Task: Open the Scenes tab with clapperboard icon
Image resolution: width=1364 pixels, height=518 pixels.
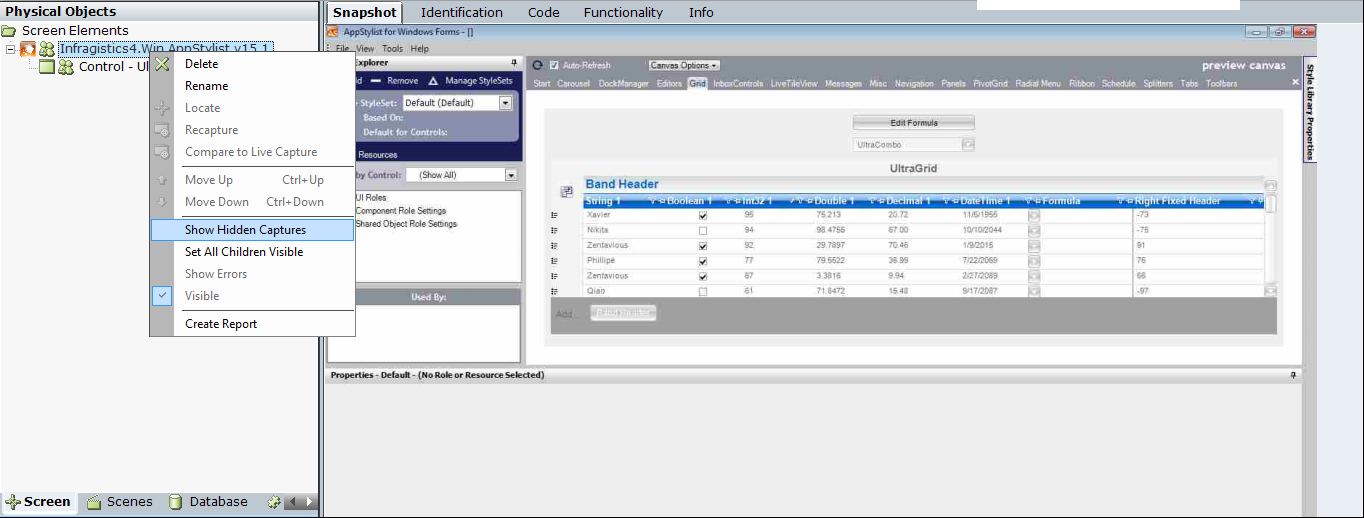Action: point(120,502)
